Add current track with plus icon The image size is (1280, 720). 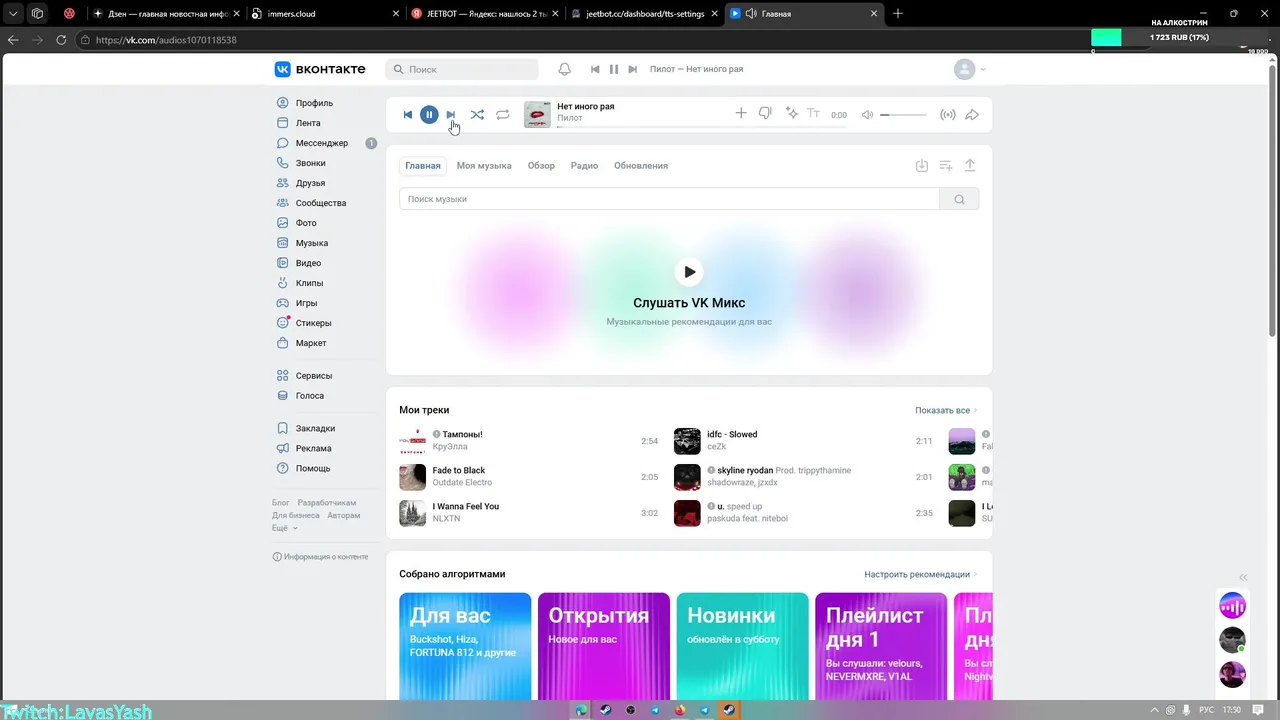741,114
